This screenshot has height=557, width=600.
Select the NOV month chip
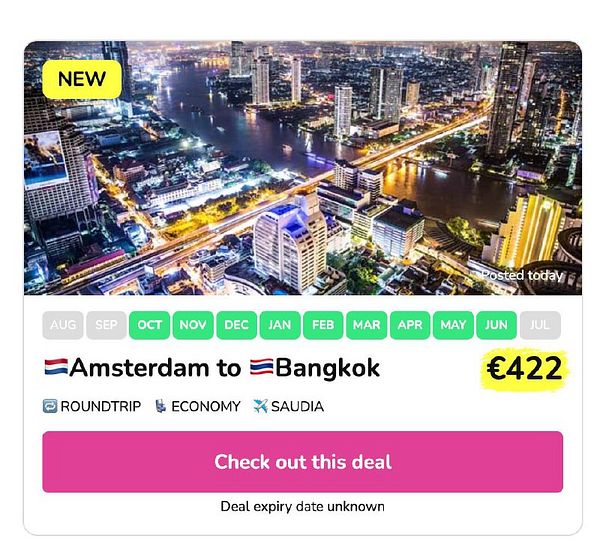(x=193, y=325)
